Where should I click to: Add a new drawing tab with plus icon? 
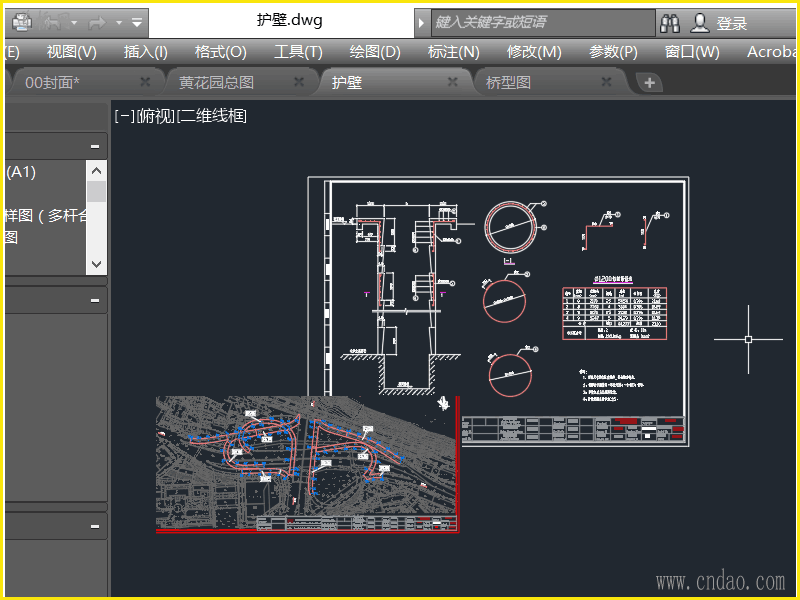coord(649,83)
